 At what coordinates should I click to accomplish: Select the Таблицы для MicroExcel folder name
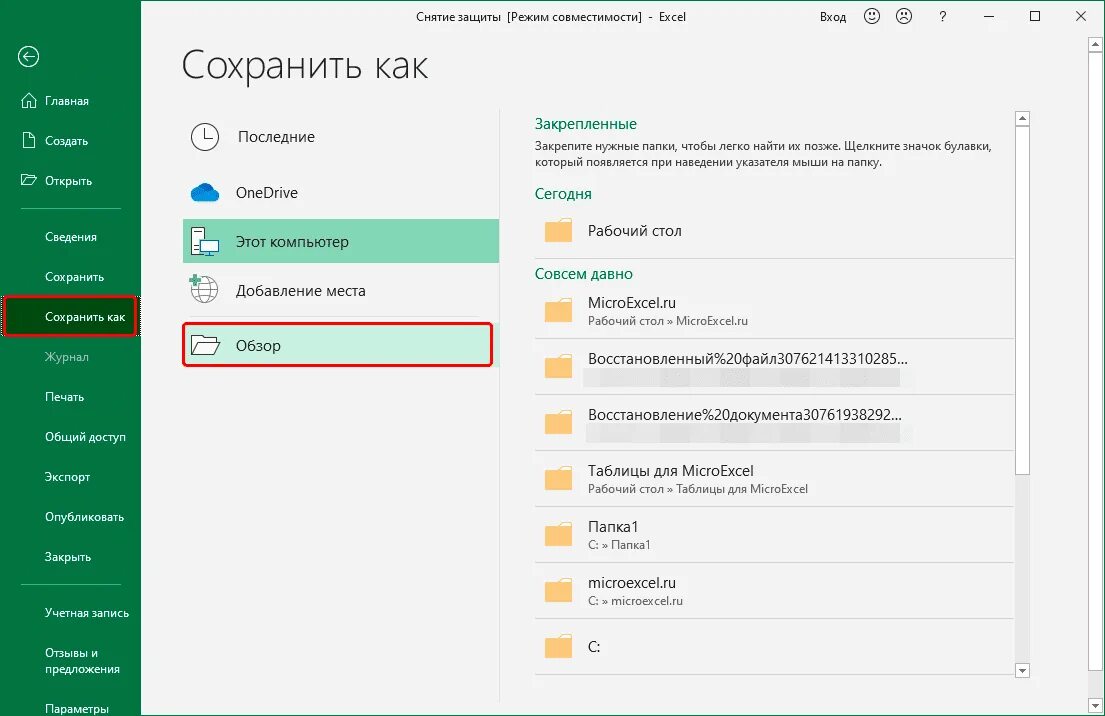click(670, 471)
